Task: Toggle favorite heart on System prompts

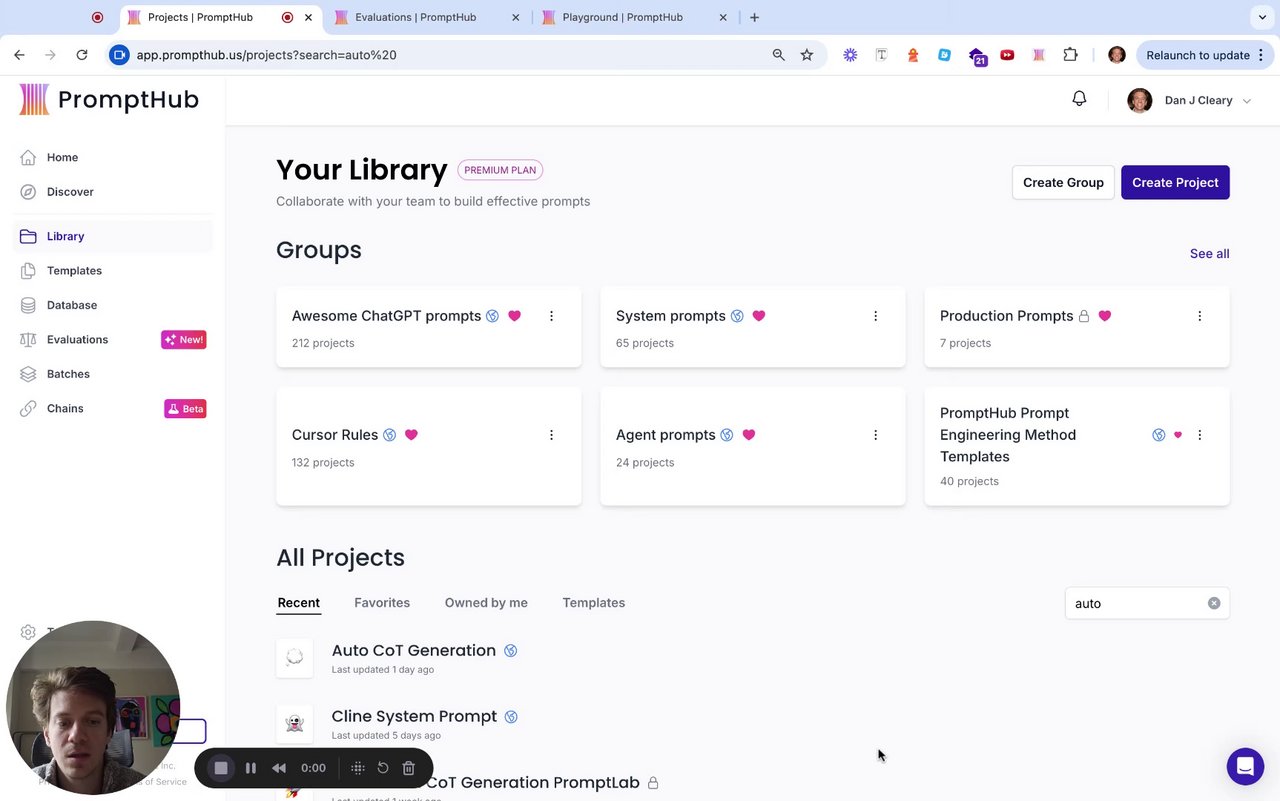Action: click(759, 316)
